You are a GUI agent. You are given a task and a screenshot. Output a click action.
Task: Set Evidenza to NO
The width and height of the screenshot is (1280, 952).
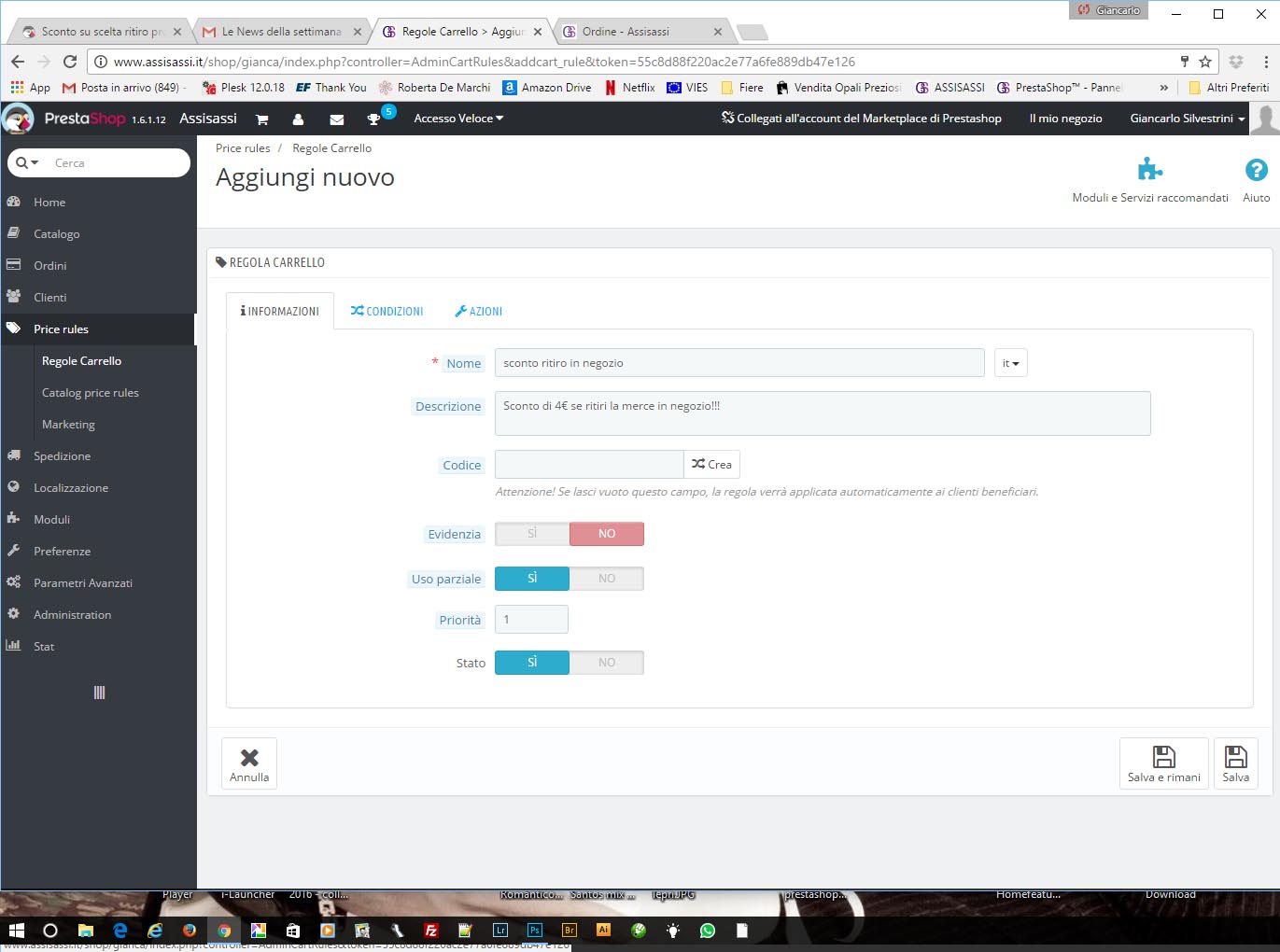click(607, 534)
